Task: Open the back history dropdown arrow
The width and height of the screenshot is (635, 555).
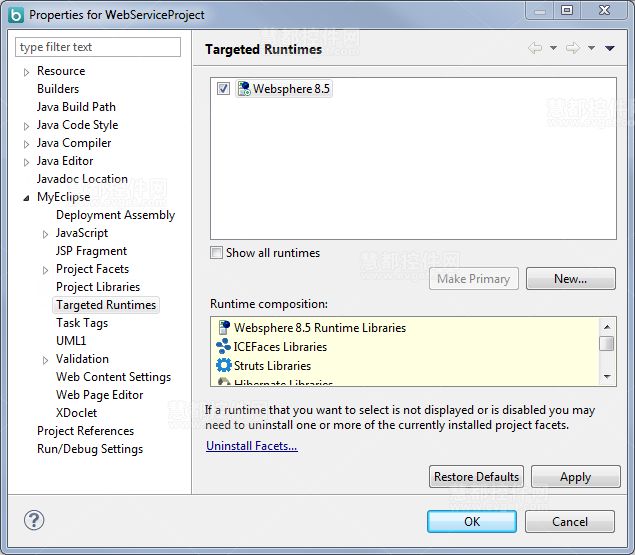Action: (x=553, y=48)
